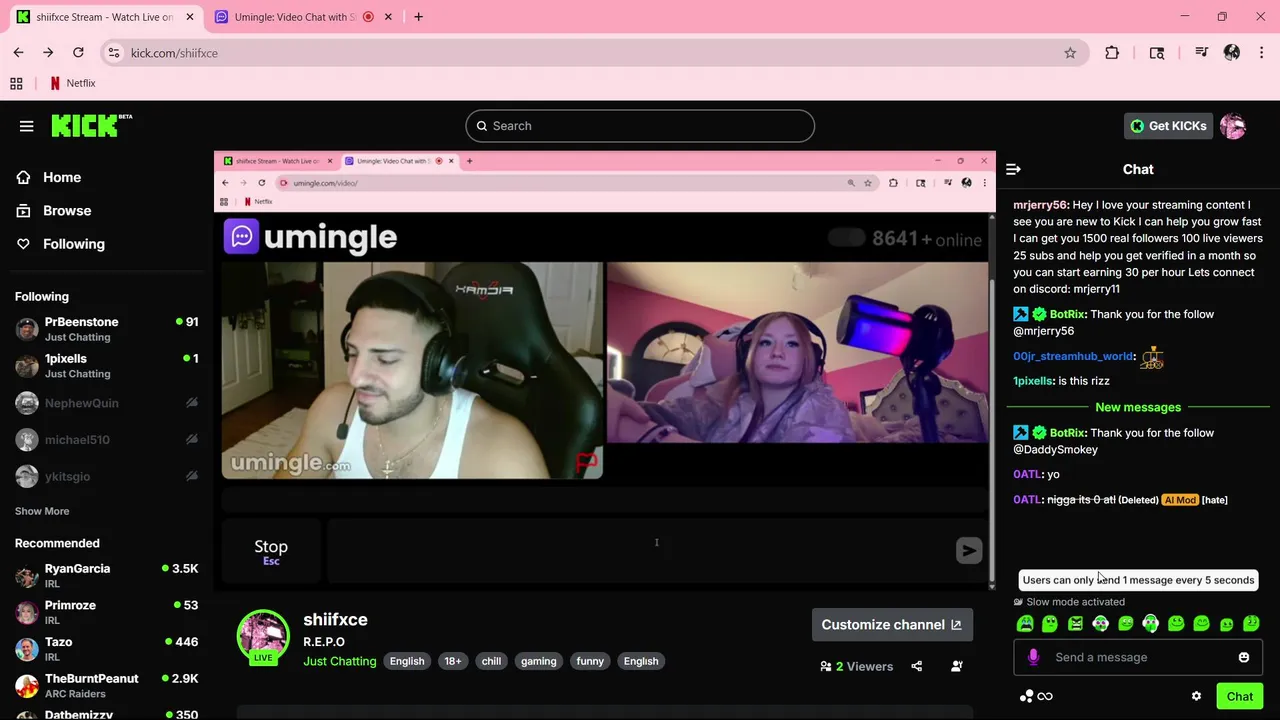
Task: Click the Get KICKs button
Action: (x=1168, y=126)
